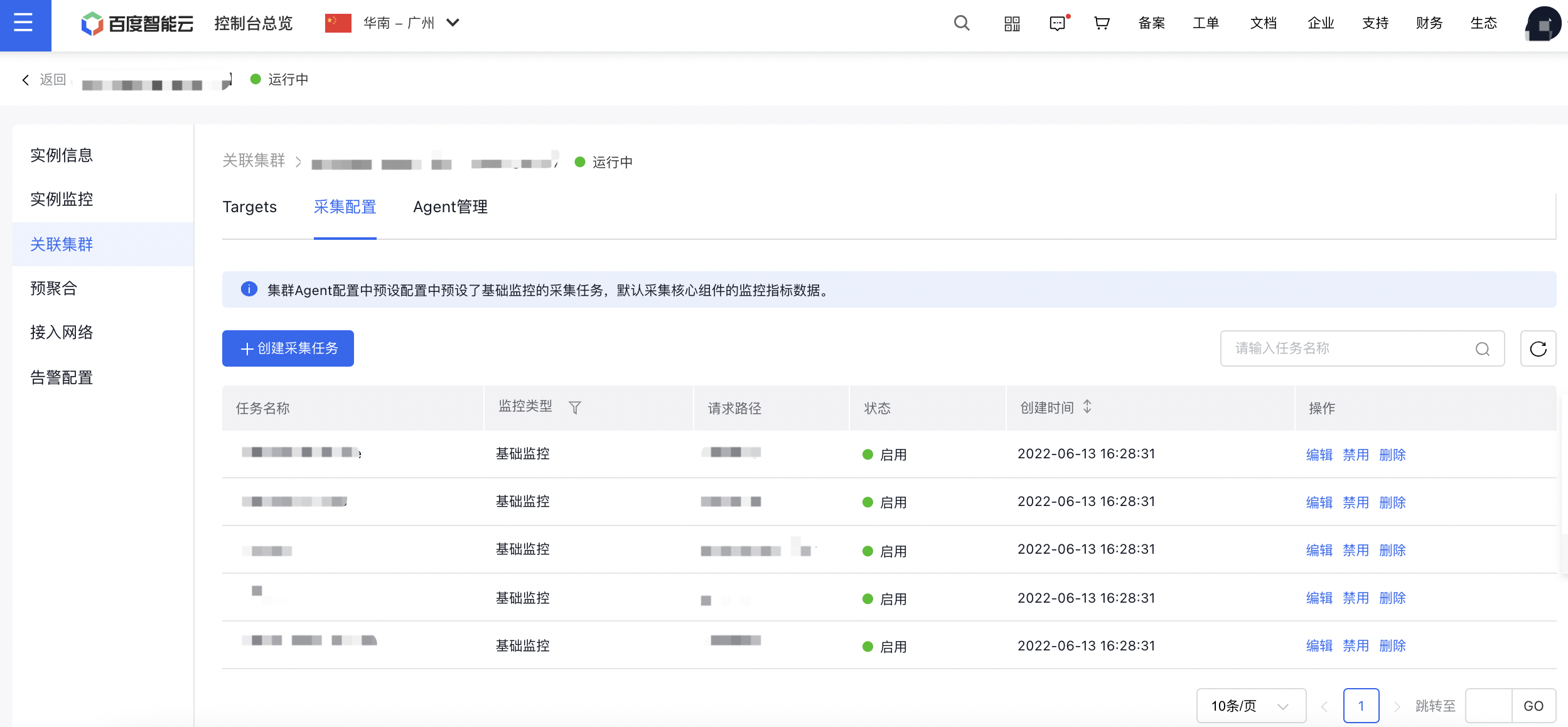Viewport: 1568px width, 727px height.
Task: Open the QR code icon
Action: [1012, 24]
